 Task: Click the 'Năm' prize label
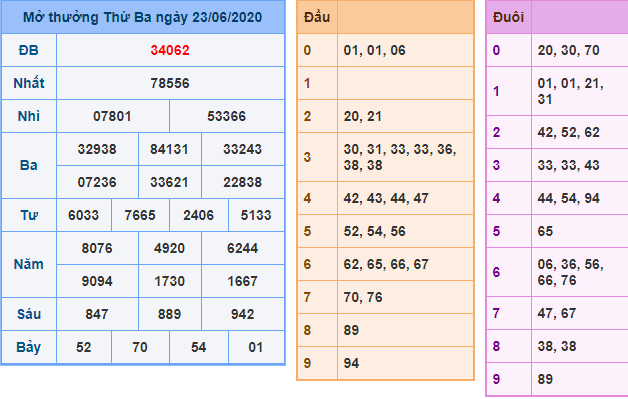point(28,264)
